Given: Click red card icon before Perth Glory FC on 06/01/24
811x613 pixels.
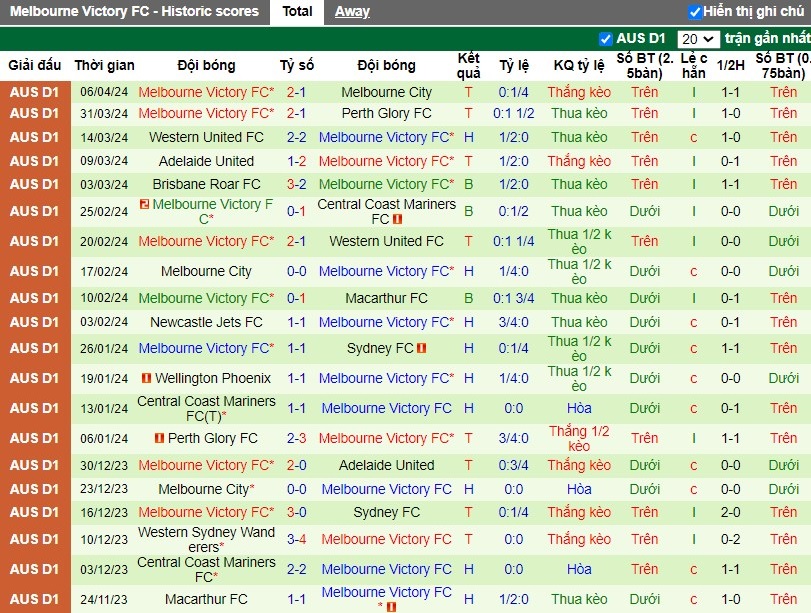Looking at the screenshot, I should [159, 438].
